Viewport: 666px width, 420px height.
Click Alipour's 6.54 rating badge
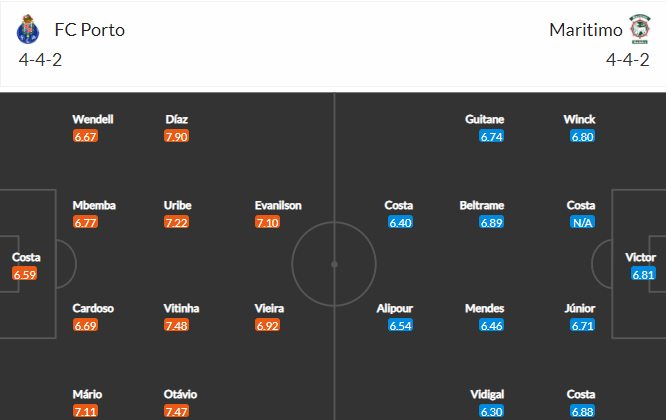pos(401,326)
